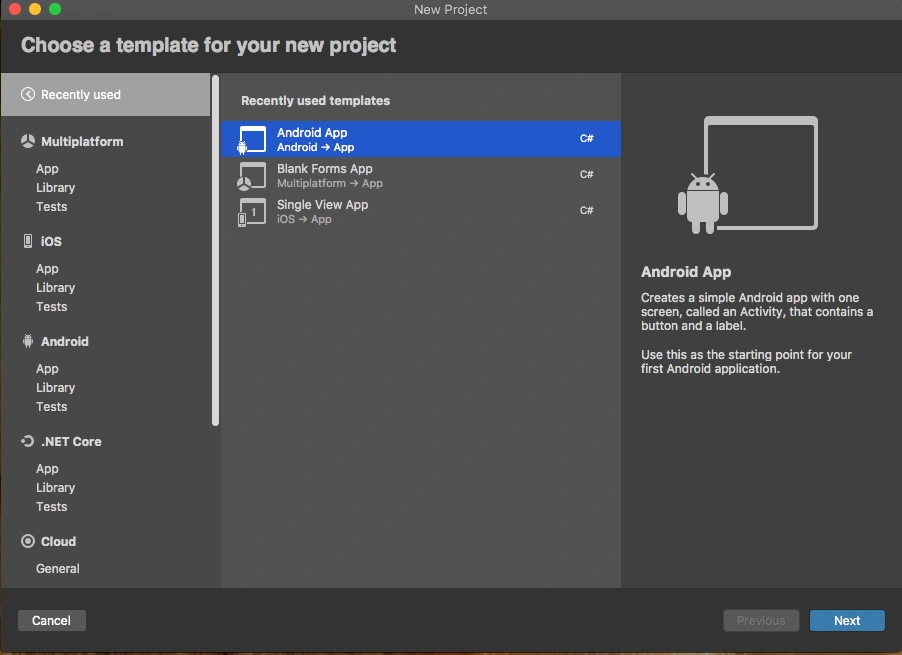The image size is (902, 655).
Task: Open C# language selector for Single View App
Action: 586,210
